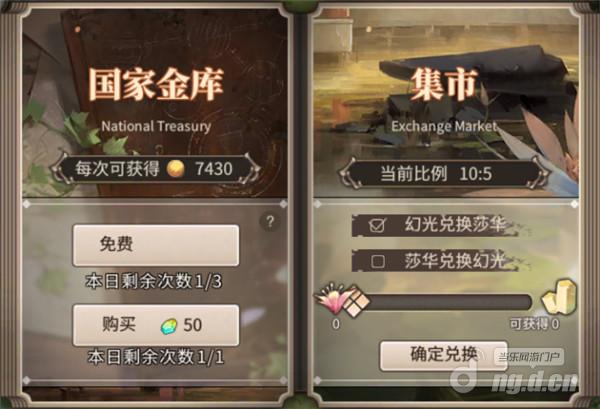Click the 可获得 0 result label
The height and width of the screenshot is (409, 600).
pos(534,324)
